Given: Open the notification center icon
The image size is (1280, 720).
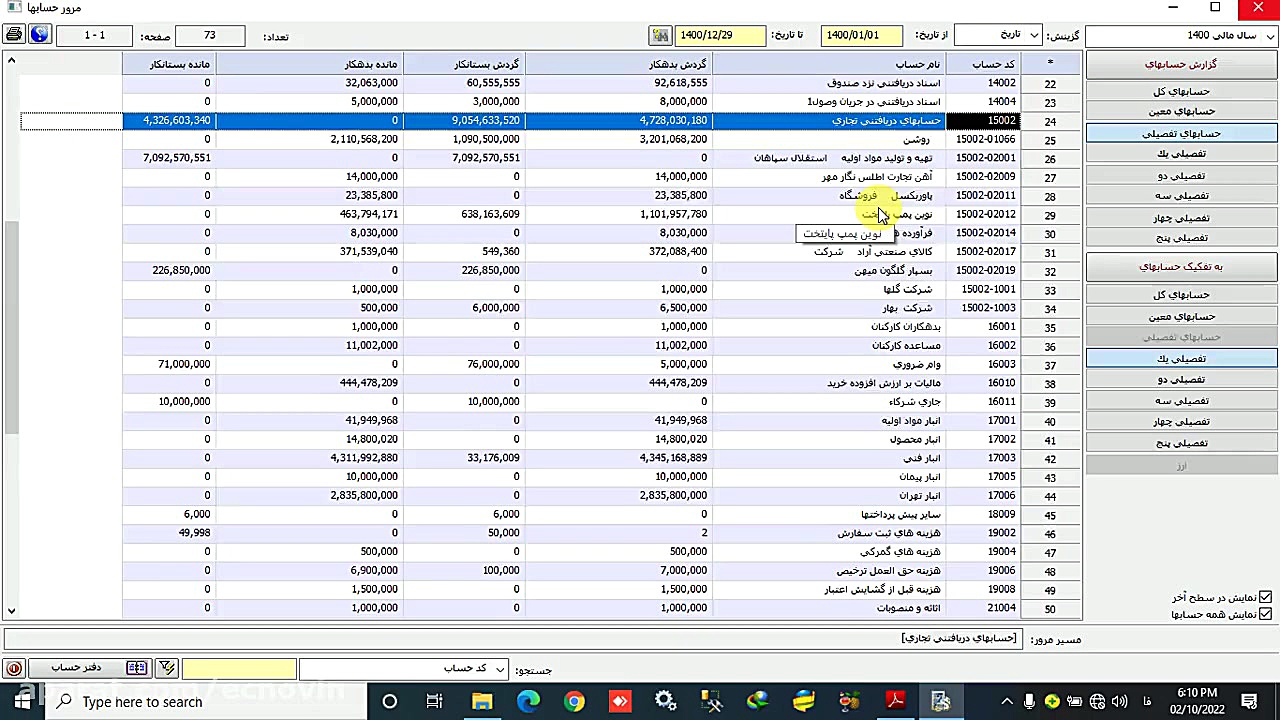Looking at the screenshot, I should click(1250, 702).
